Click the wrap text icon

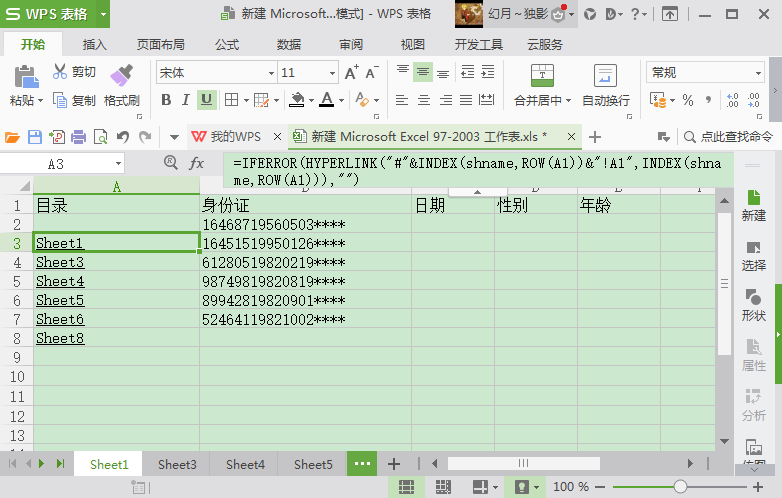coord(605,75)
